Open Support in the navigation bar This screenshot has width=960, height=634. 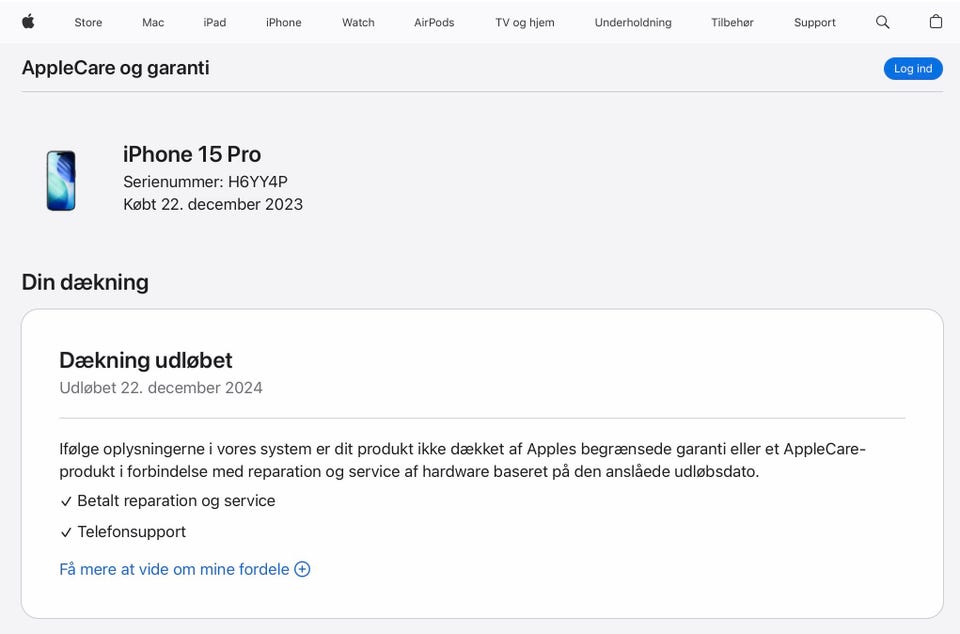pyautogui.click(x=815, y=22)
